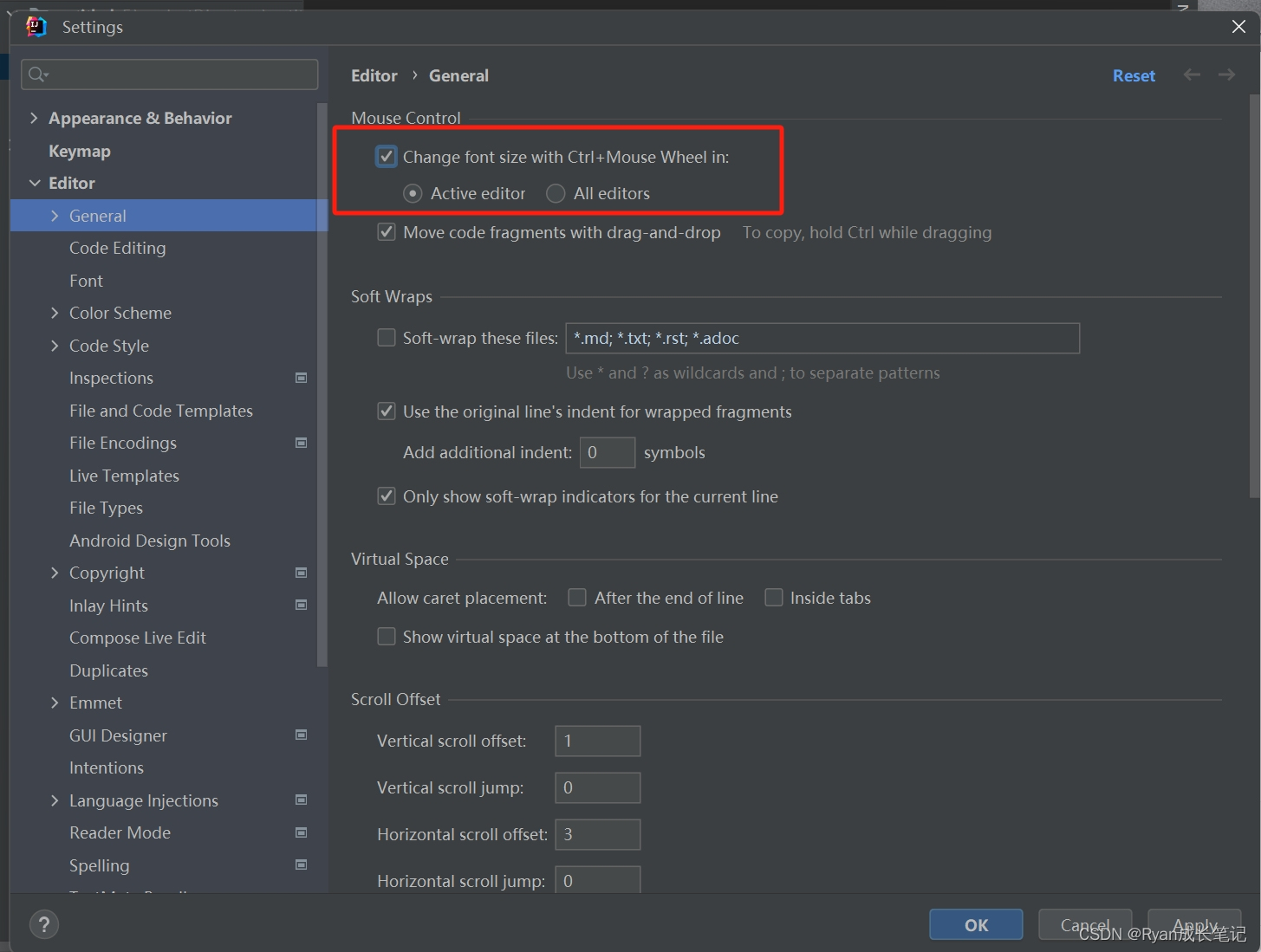
Task: Click project-level icon beside GUI Designer
Action: (x=302, y=735)
